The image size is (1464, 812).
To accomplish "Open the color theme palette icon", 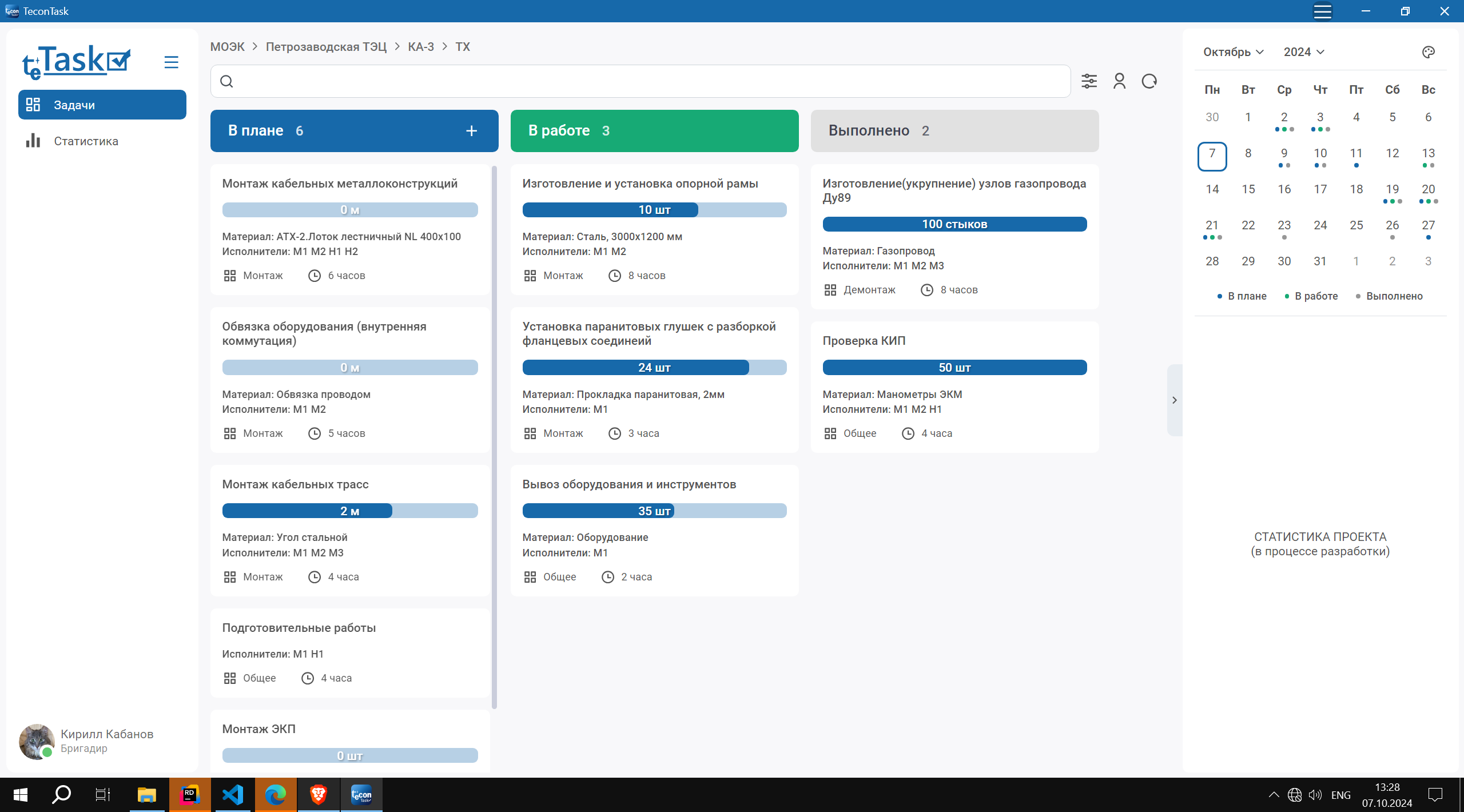I will click(1428, 52).
